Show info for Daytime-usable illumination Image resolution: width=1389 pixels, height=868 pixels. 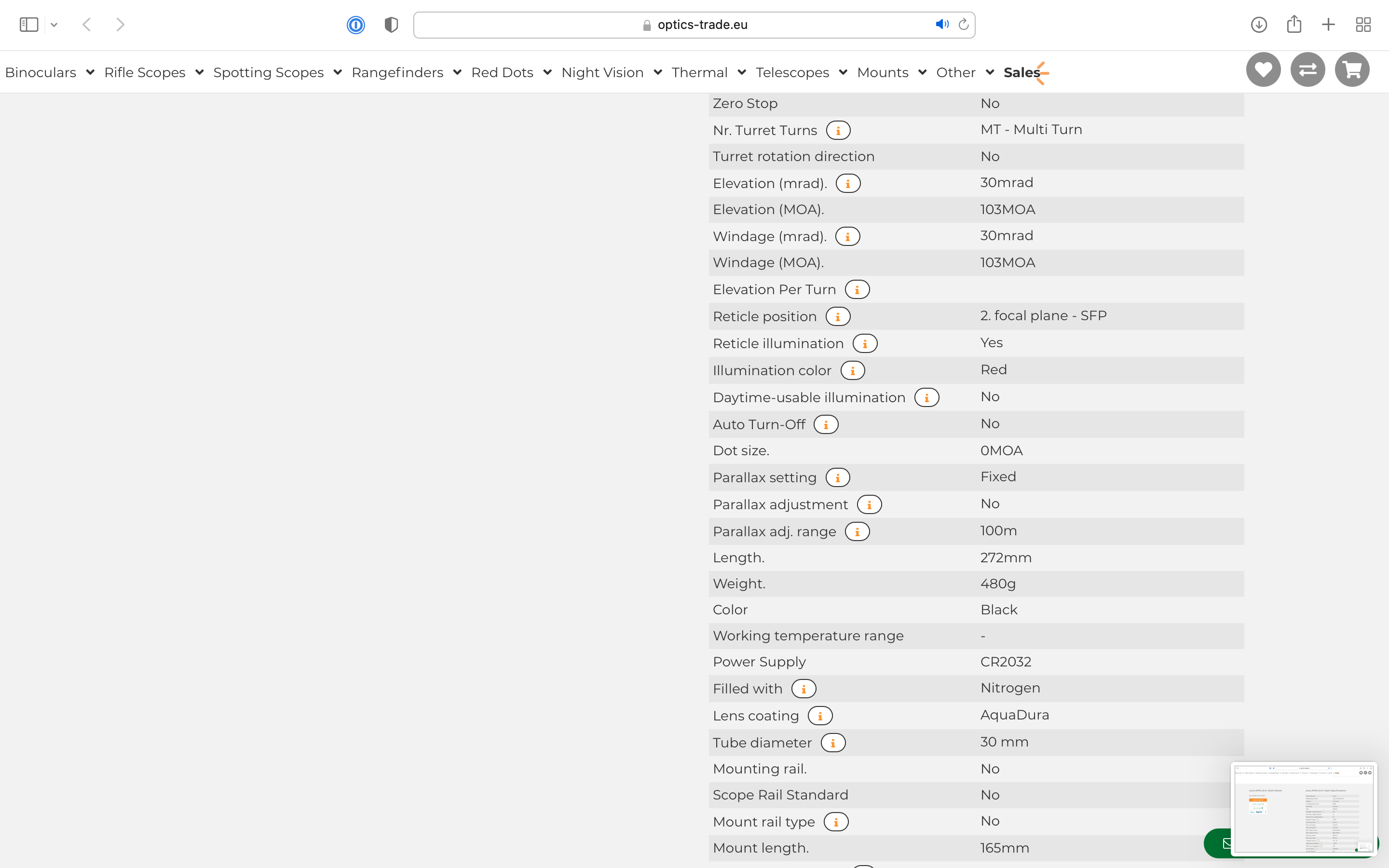926,397
